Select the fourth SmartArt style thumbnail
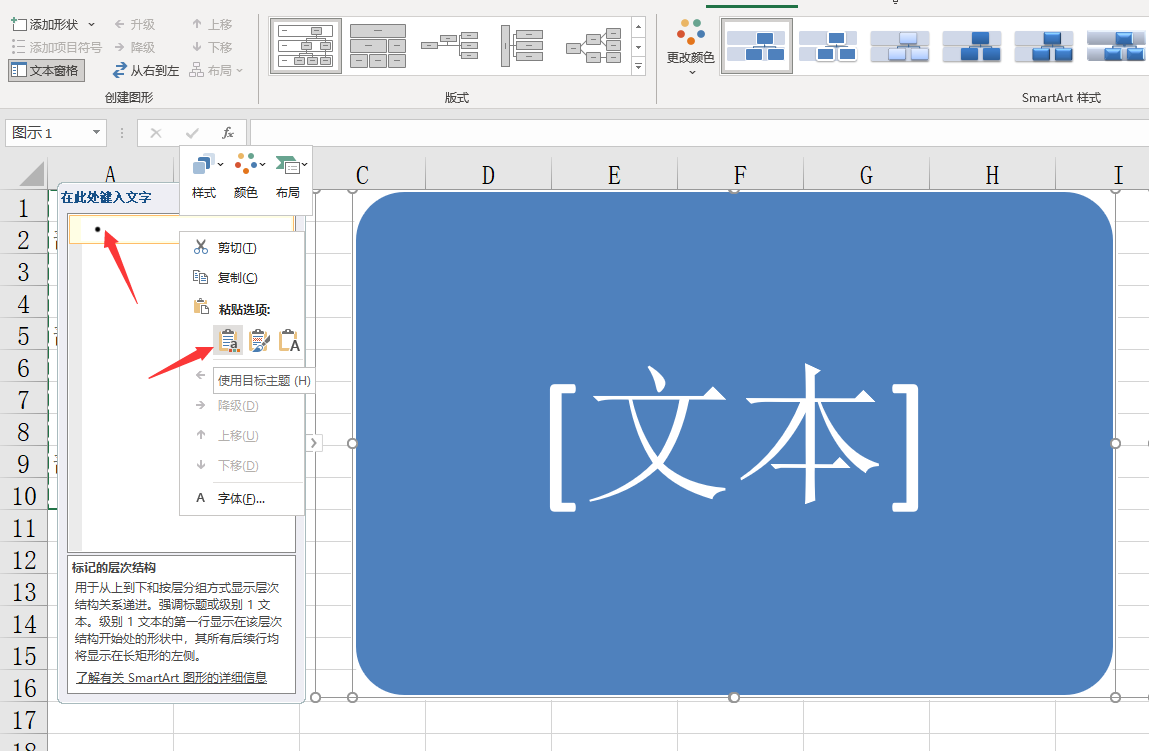This screenshot has width=1149, height=751. click(x=972, y=46)
